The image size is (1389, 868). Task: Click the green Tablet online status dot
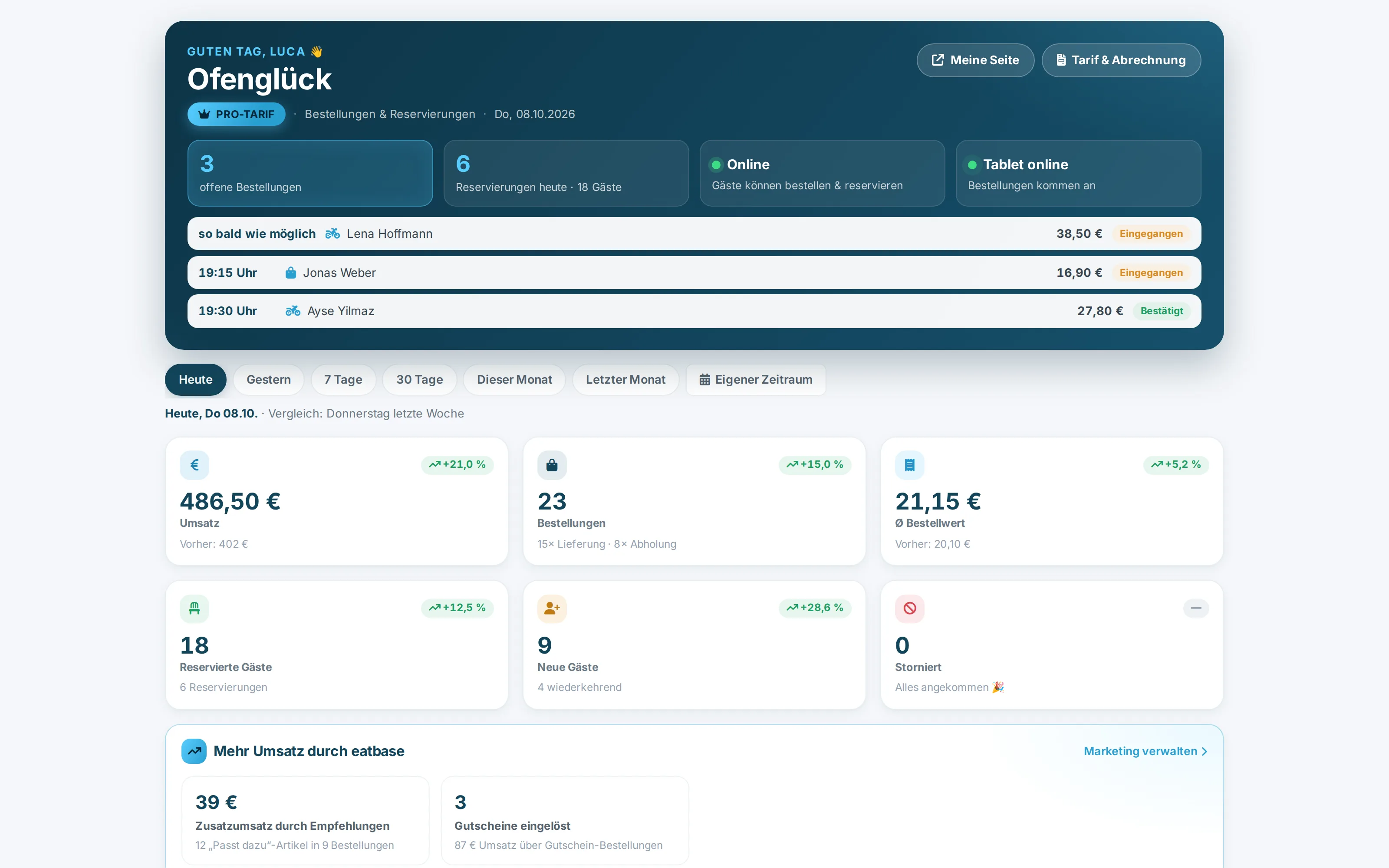[972, 165]
